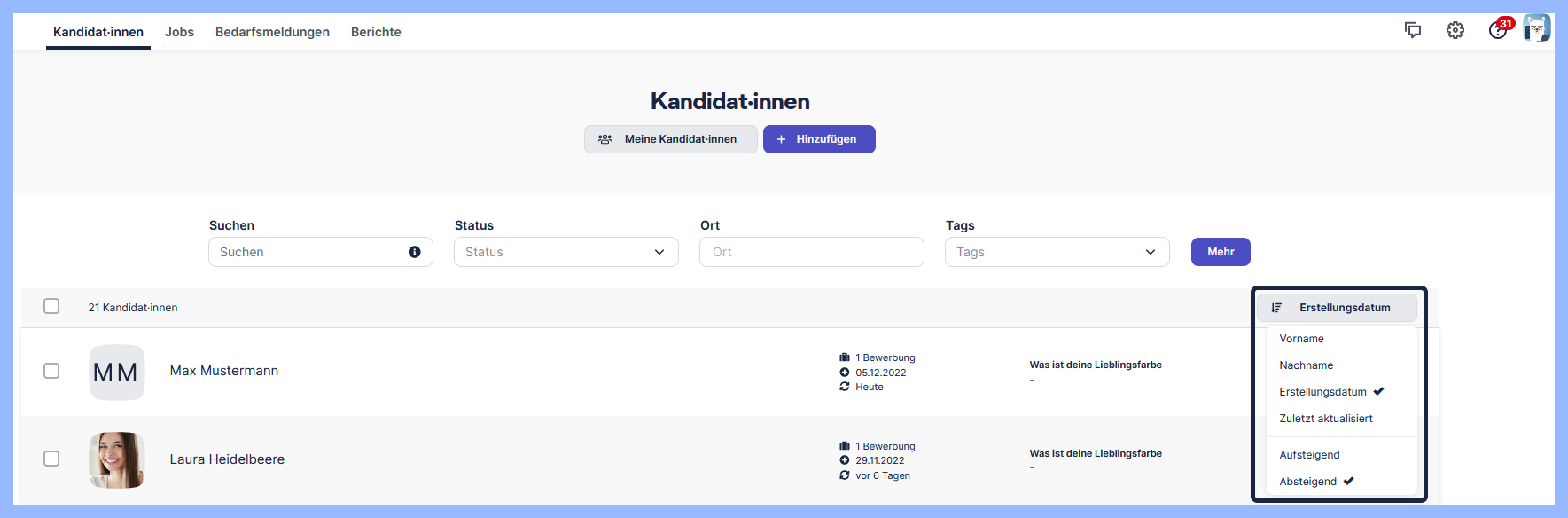Check the Laura Heidelbeere checkbox
Image resolution: width=1568 pixels, height=518 pixels.
[51, 459]
